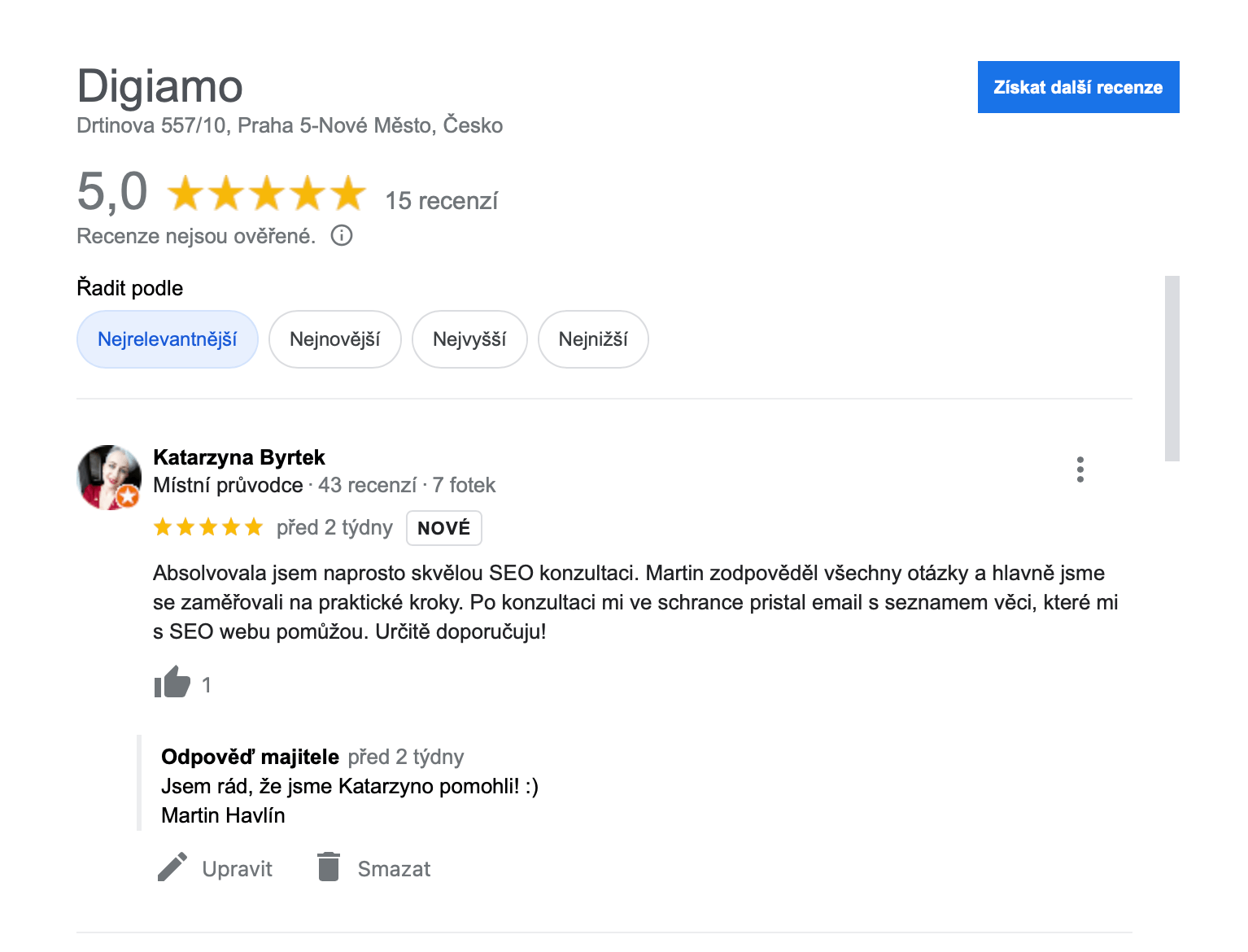Click the NOVÉ badge on the review
Screen dimensions: 1248x952
[x=444, y=528]
